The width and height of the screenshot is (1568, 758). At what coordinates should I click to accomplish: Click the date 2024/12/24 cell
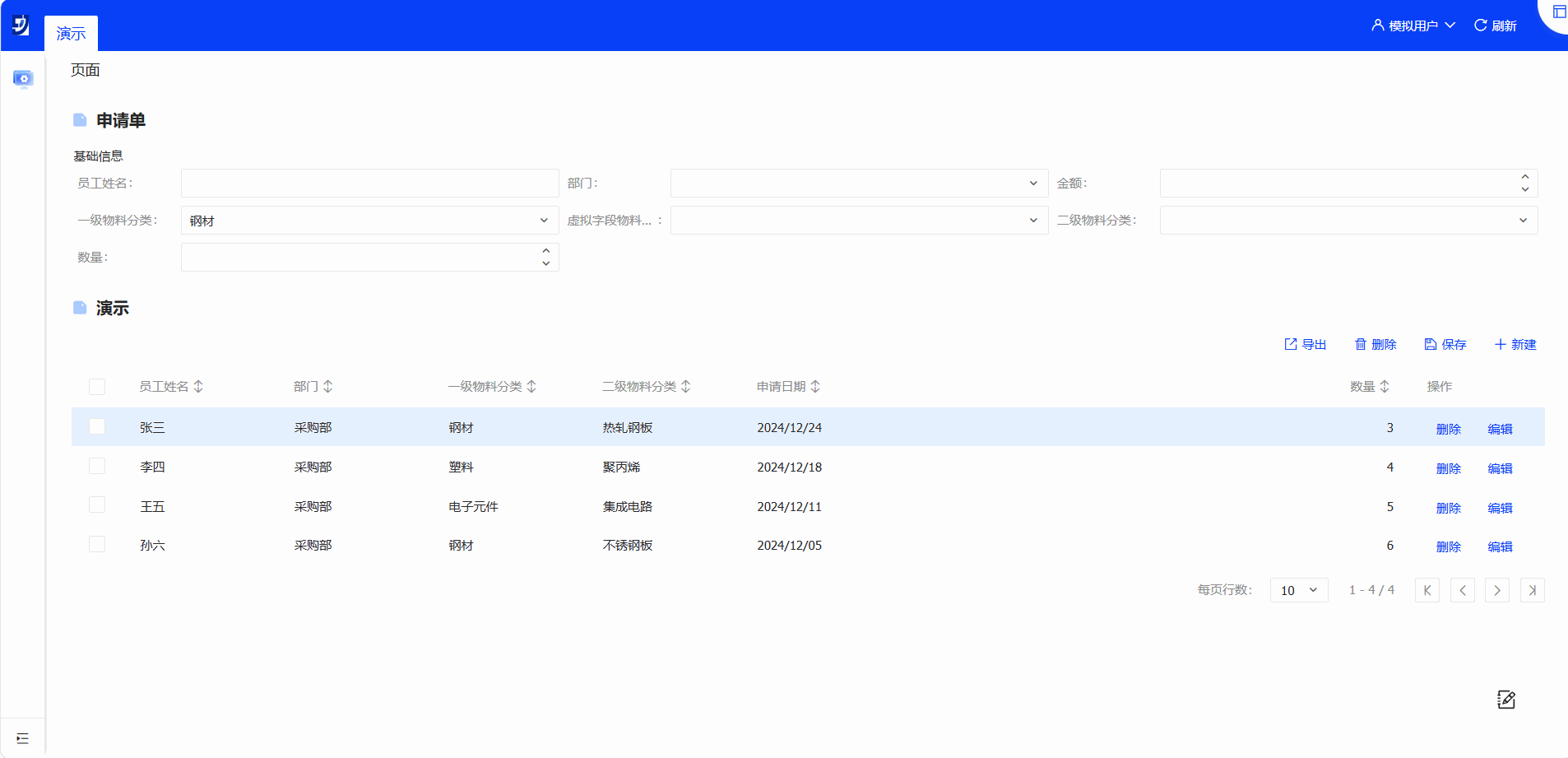pyautogui.click(x=790, y=428)
